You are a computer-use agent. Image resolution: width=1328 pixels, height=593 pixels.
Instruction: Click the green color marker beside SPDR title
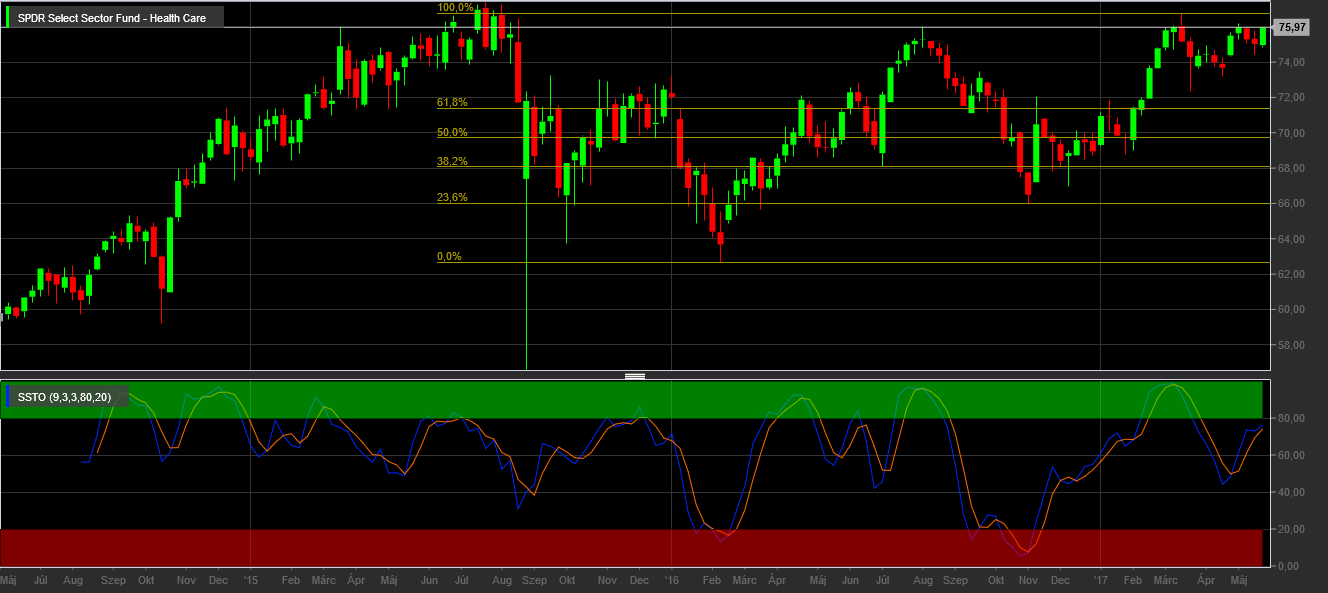tap(7, 18)
